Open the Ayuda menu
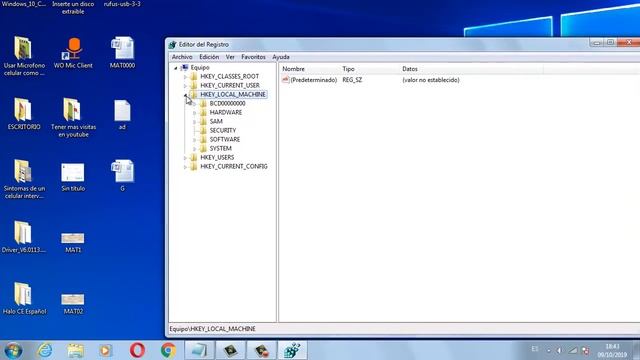The width and height of the screenshot is (640, 360). coord(281,57)
